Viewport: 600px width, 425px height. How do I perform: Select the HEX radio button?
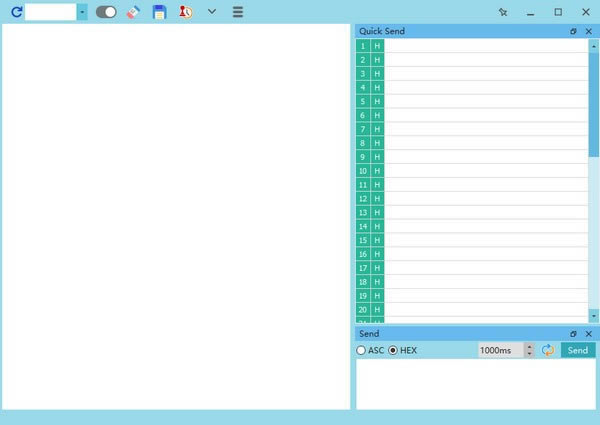(x=393, y=350)
